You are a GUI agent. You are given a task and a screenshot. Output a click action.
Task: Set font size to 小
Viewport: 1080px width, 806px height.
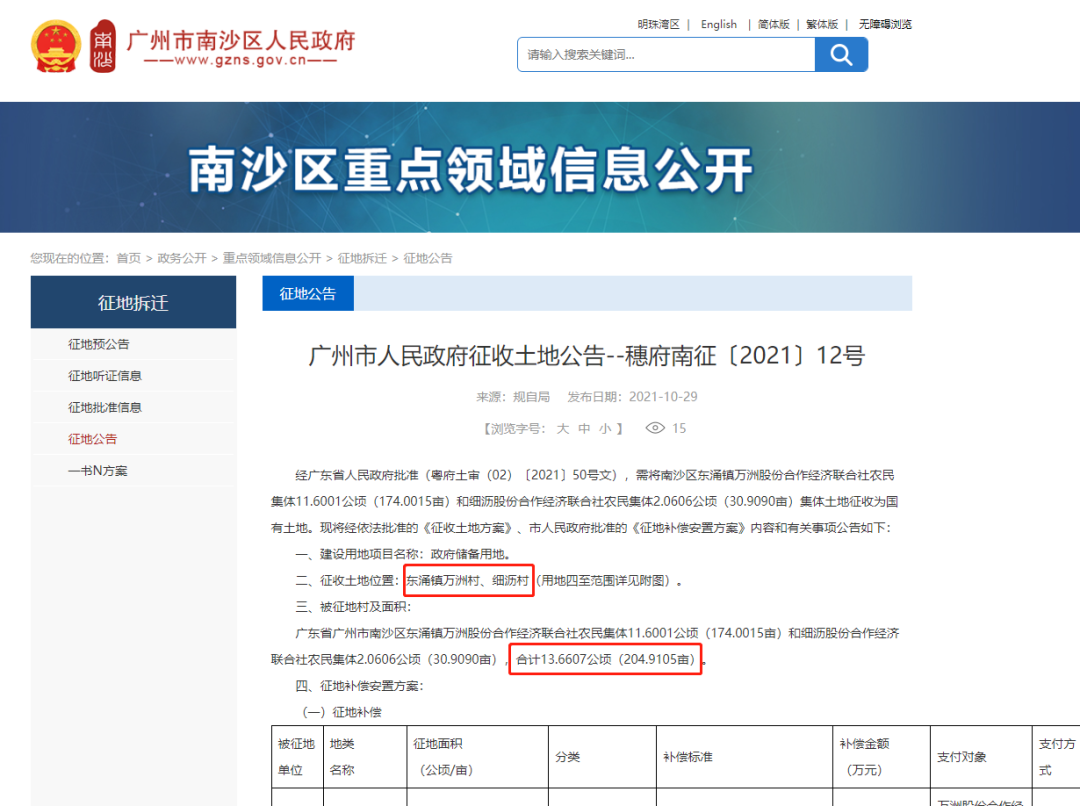coord(605,428)
